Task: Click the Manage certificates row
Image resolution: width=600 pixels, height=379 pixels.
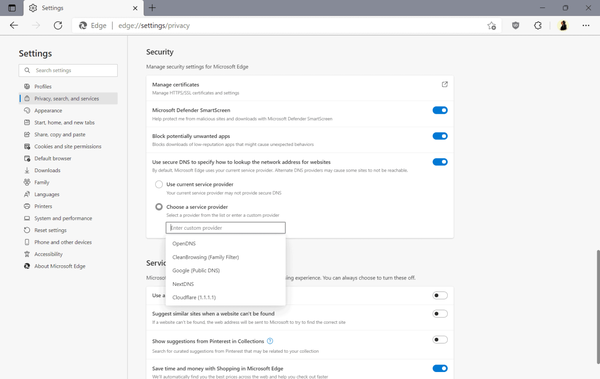Action: point(300,88)
